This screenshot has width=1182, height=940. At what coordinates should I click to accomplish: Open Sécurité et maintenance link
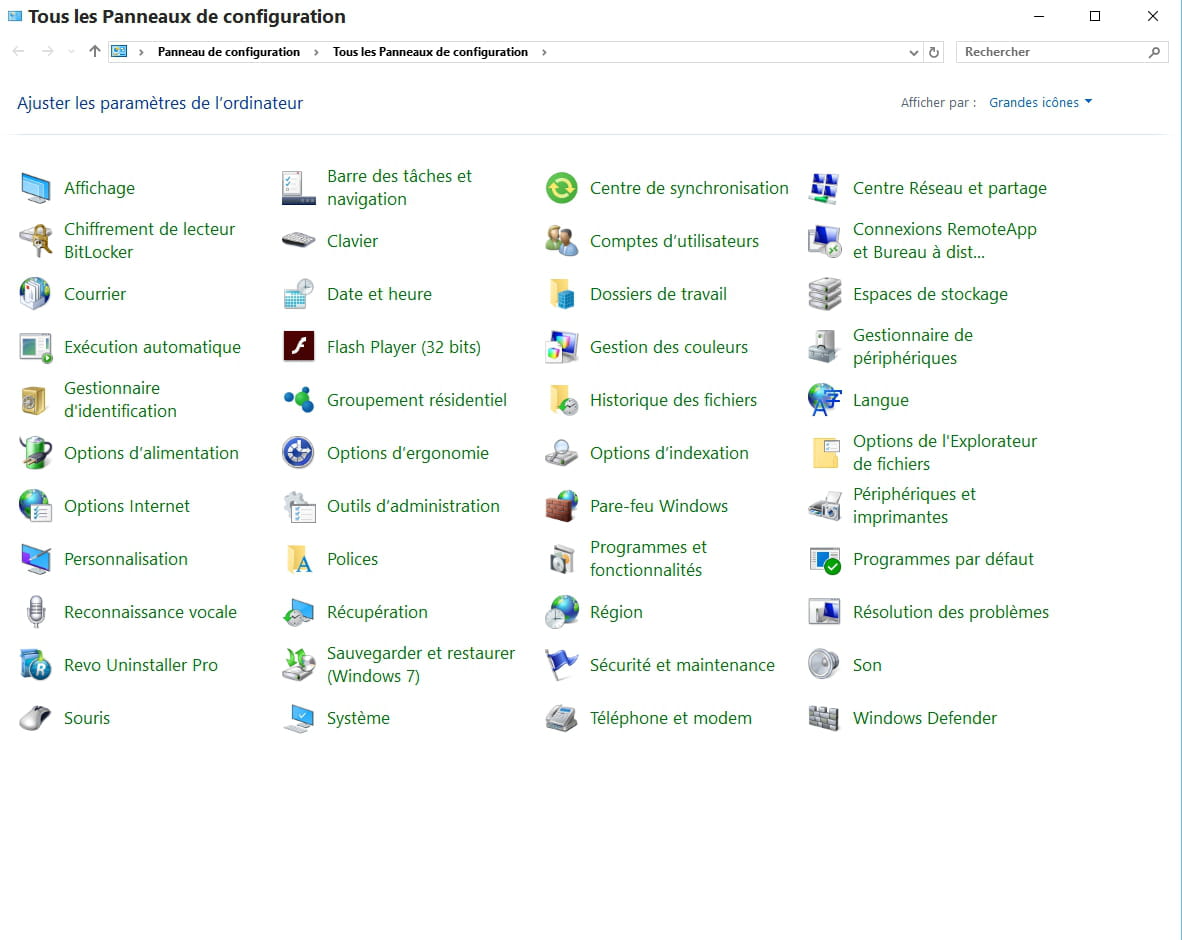682,665
